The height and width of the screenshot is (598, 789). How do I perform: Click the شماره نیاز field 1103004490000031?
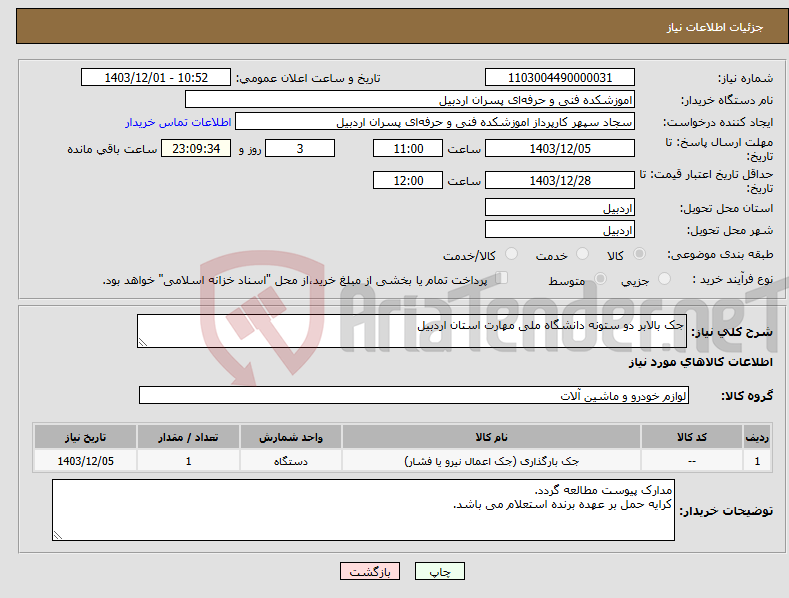pos(560,78)
